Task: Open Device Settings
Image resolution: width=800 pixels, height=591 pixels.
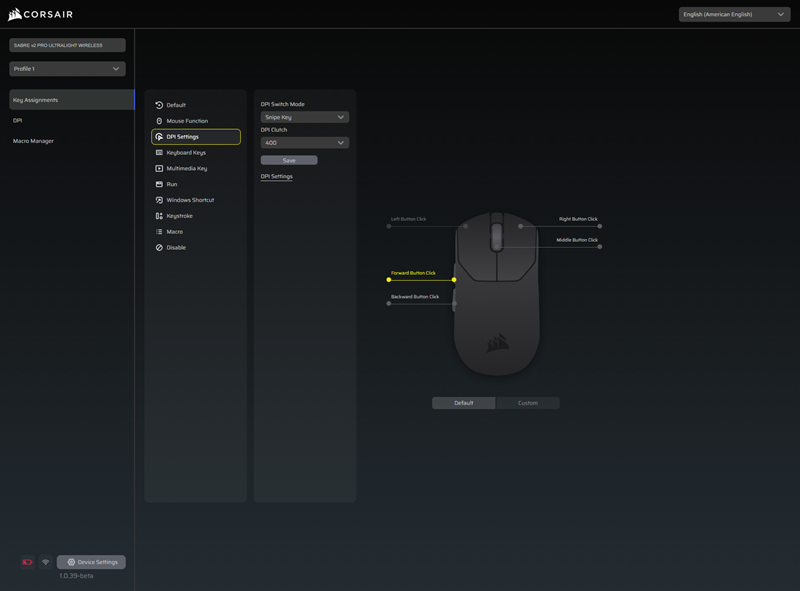Action: click(x=91, y=562)
